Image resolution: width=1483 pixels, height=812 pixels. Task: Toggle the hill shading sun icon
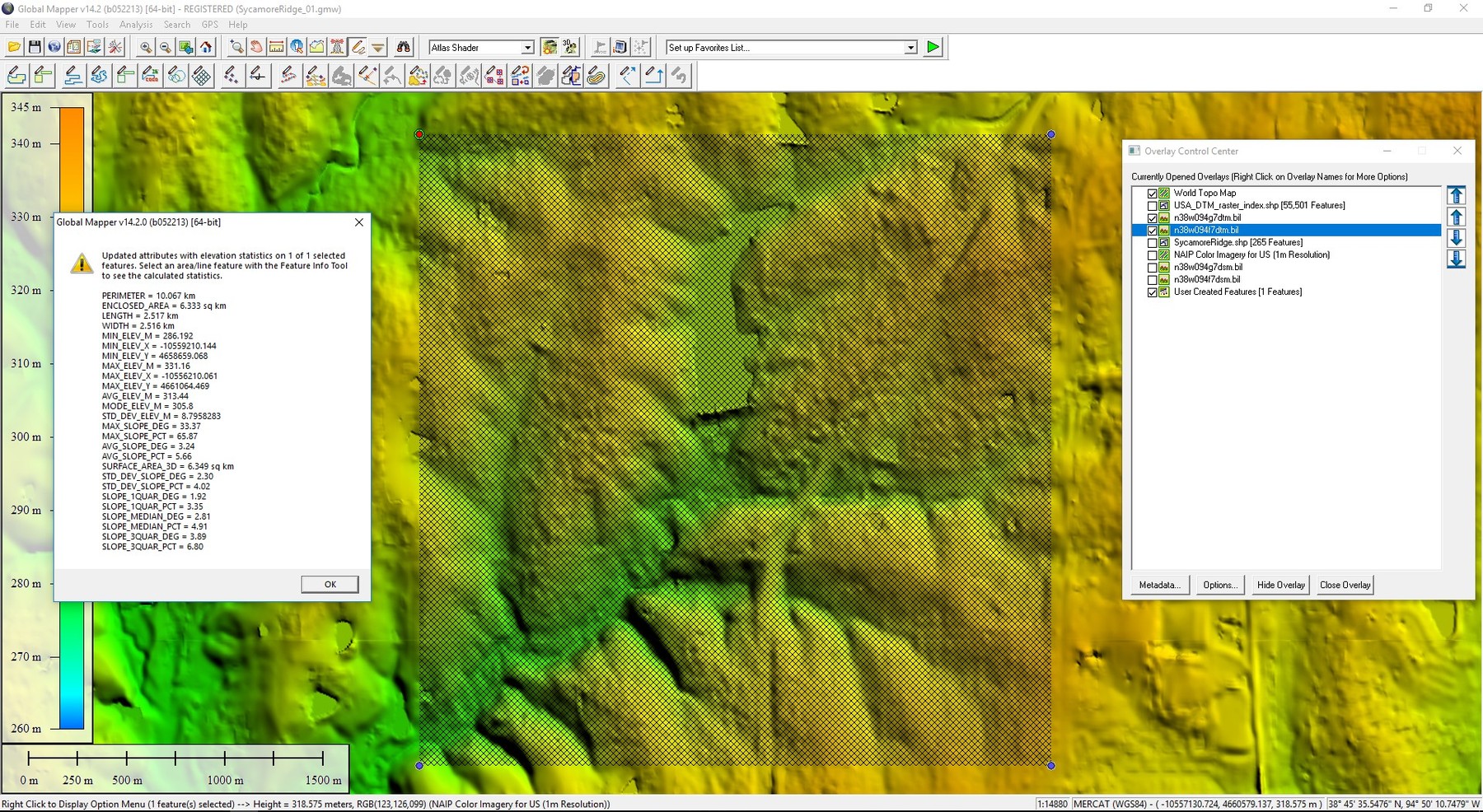pos(550,47)
